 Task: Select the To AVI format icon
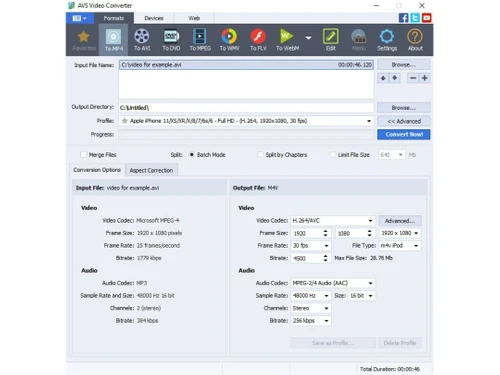click(x=142, y=40)
